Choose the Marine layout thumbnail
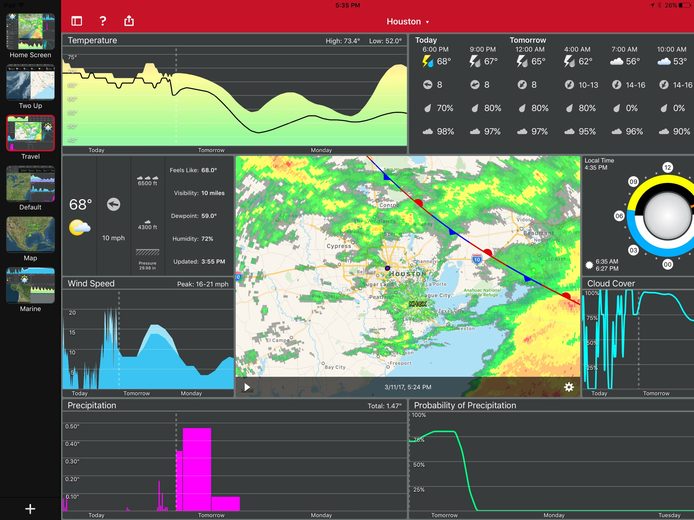694x520 pixels. click(30, 285)
